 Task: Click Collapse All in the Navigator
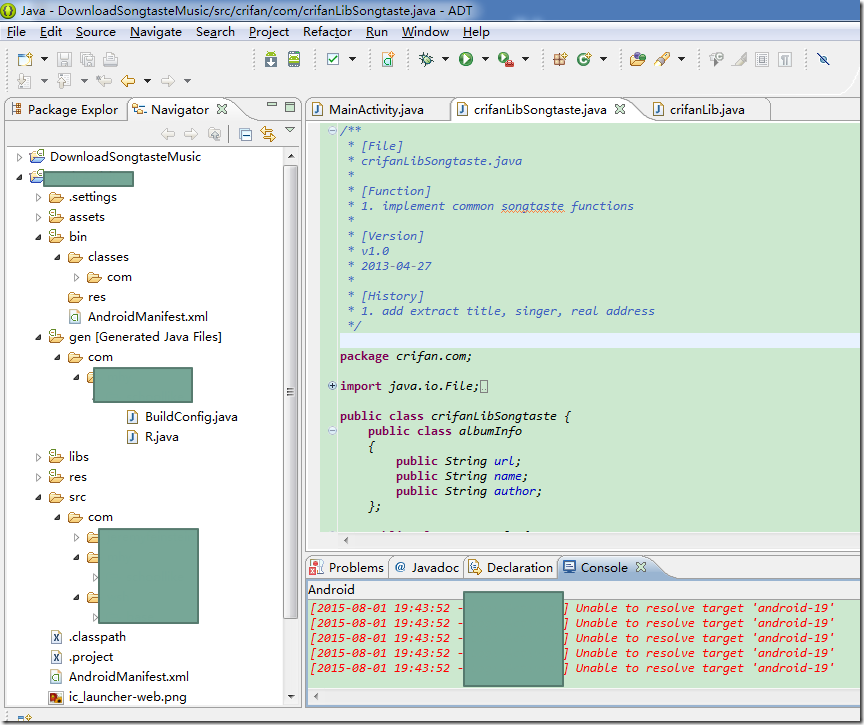click(x=245, y=134)
